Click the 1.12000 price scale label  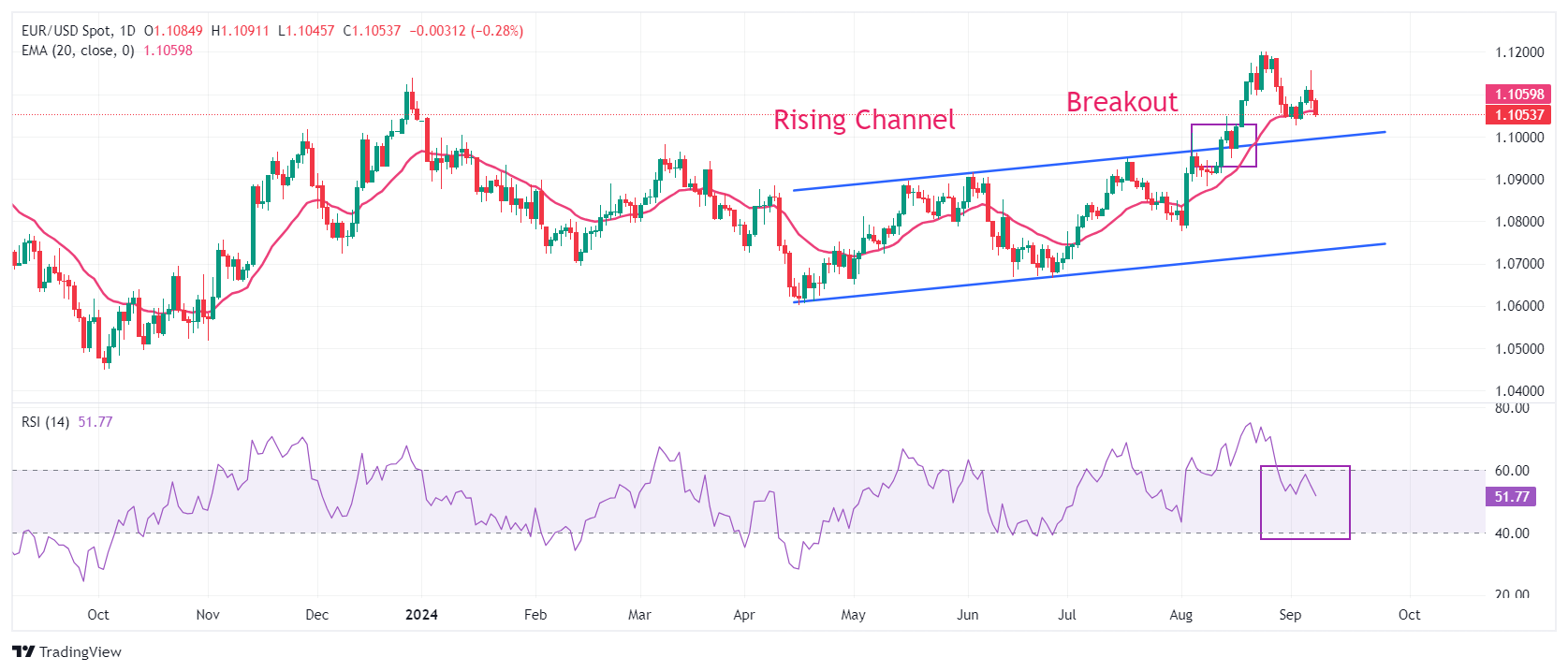1519,52
